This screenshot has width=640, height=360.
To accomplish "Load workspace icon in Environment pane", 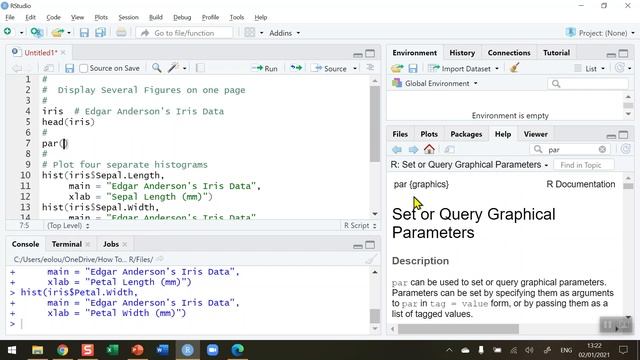I will (x=397, y=68).
